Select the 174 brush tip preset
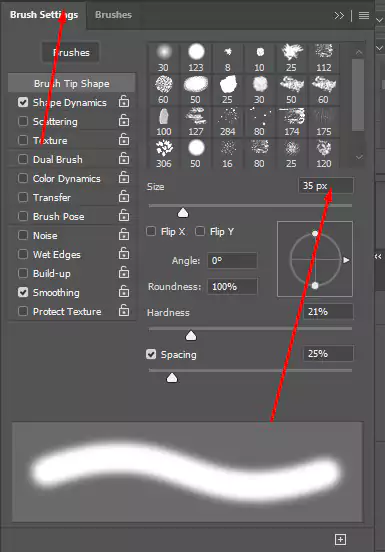The height and width of the screenshot is (552, 385). tap(292, 122)
